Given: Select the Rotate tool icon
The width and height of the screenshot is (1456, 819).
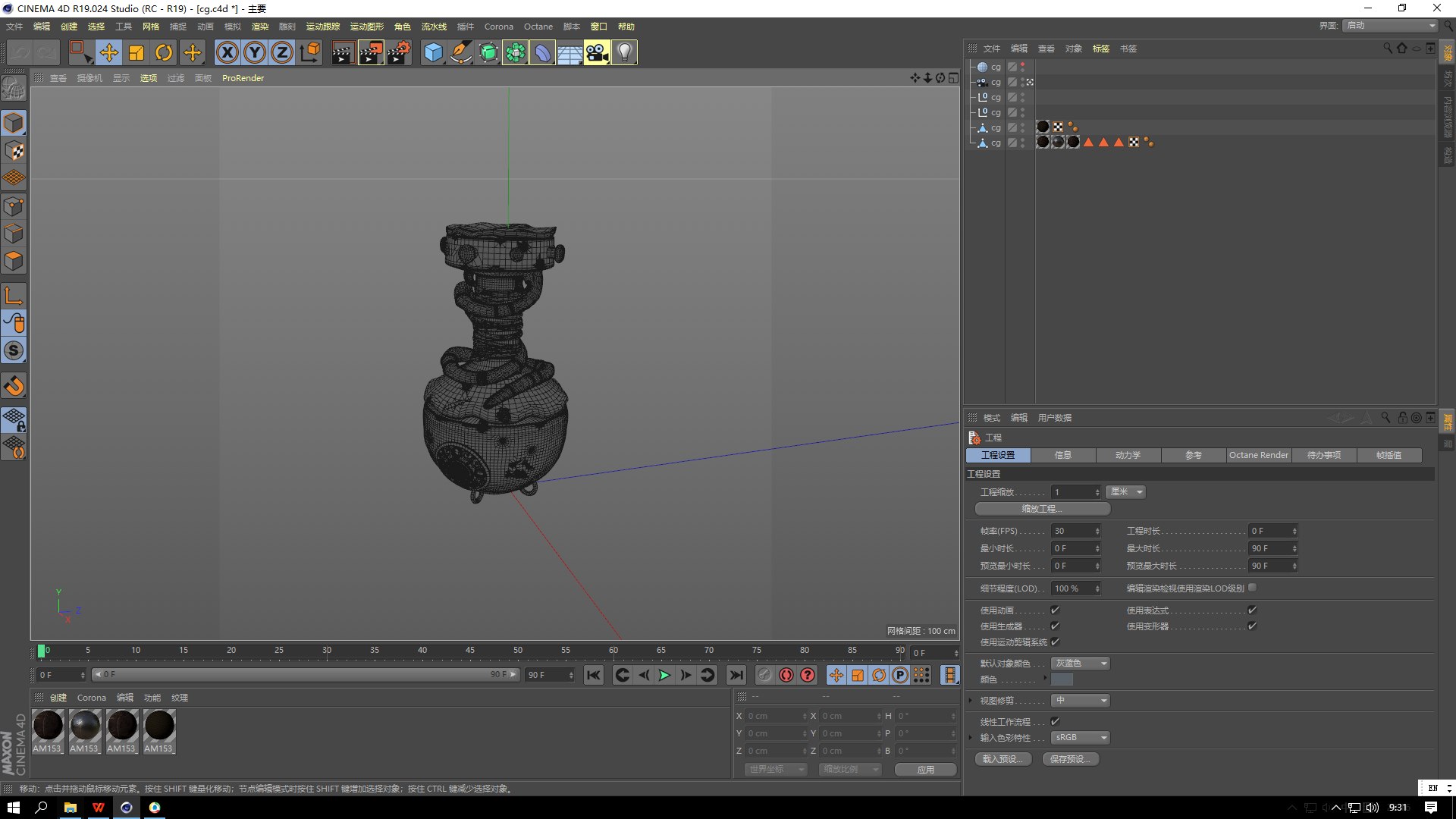Looking at the screenshot, I should tap(164, 52).
